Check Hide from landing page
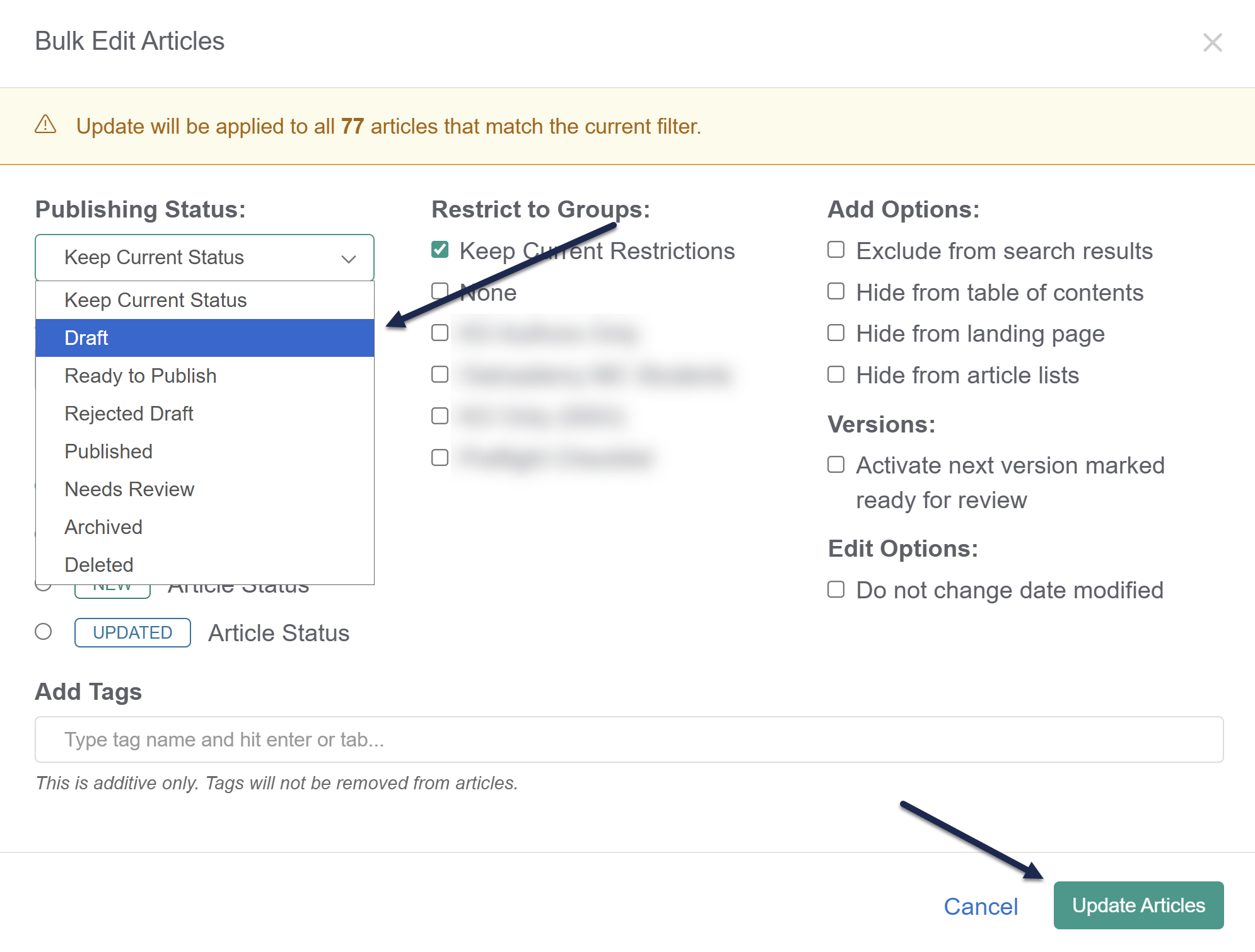 click(x=836, y=333)
